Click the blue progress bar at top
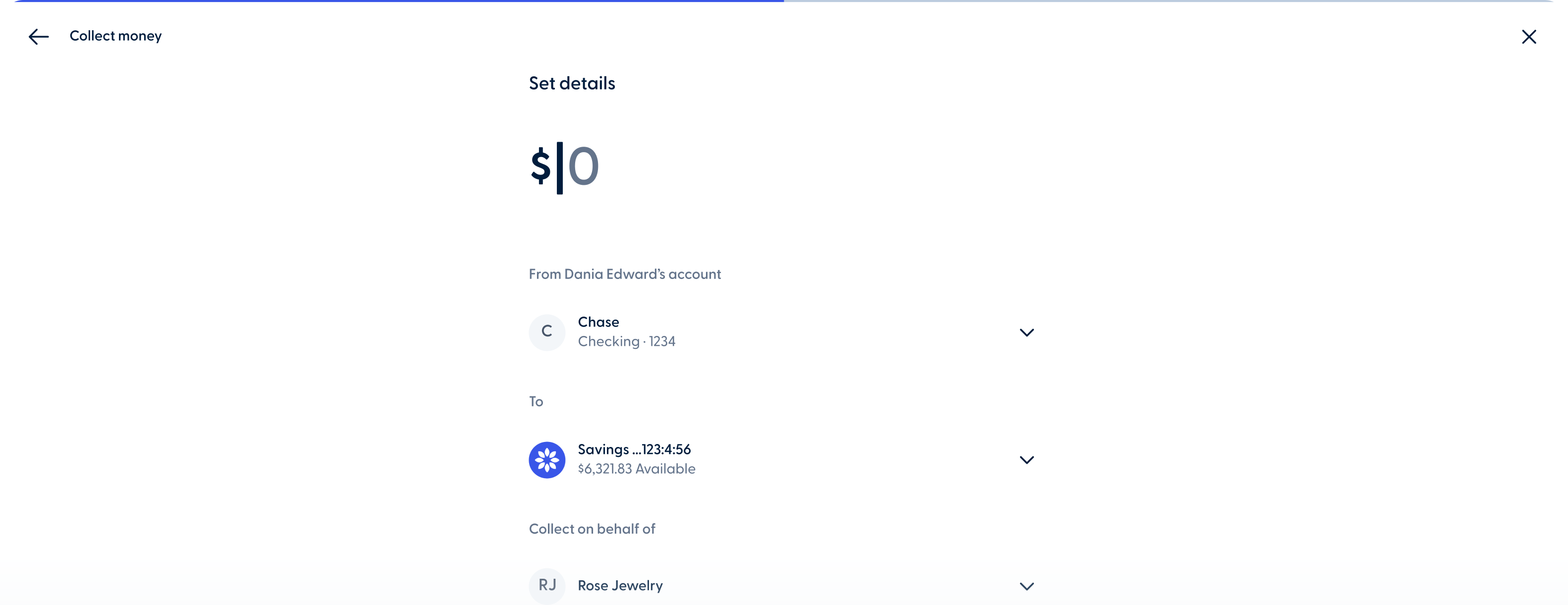The height and width of the screenshot is (605, 1568). point(389,2)
